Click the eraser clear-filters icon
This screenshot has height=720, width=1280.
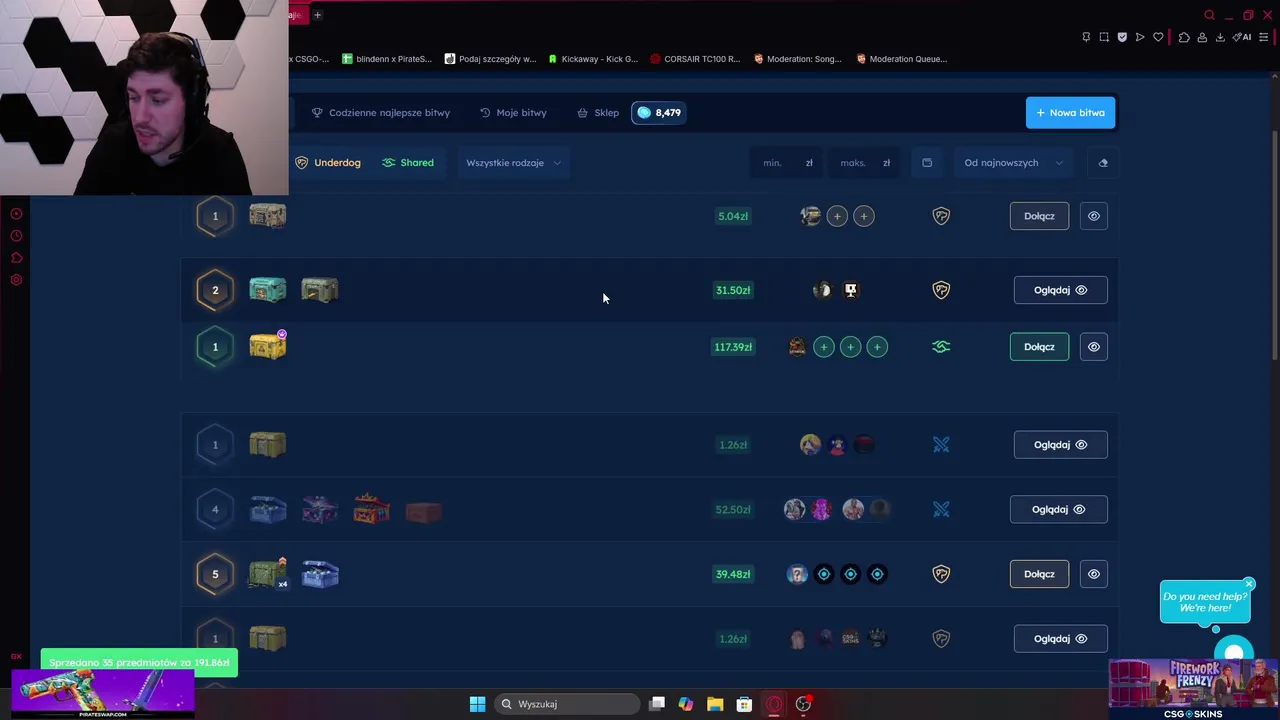(1103, 162)
